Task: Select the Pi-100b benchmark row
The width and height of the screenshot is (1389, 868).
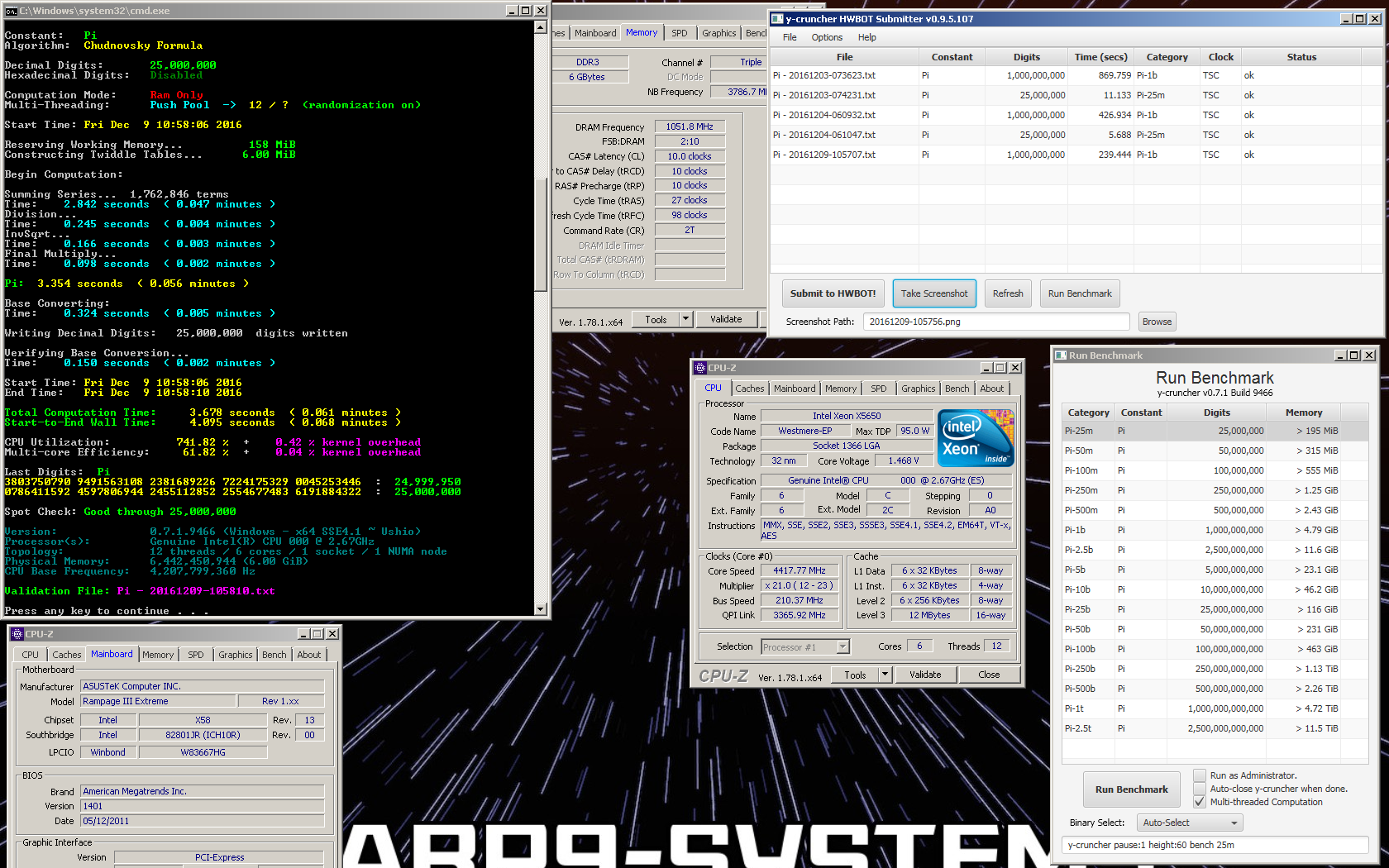Action: pos(1215,649)
